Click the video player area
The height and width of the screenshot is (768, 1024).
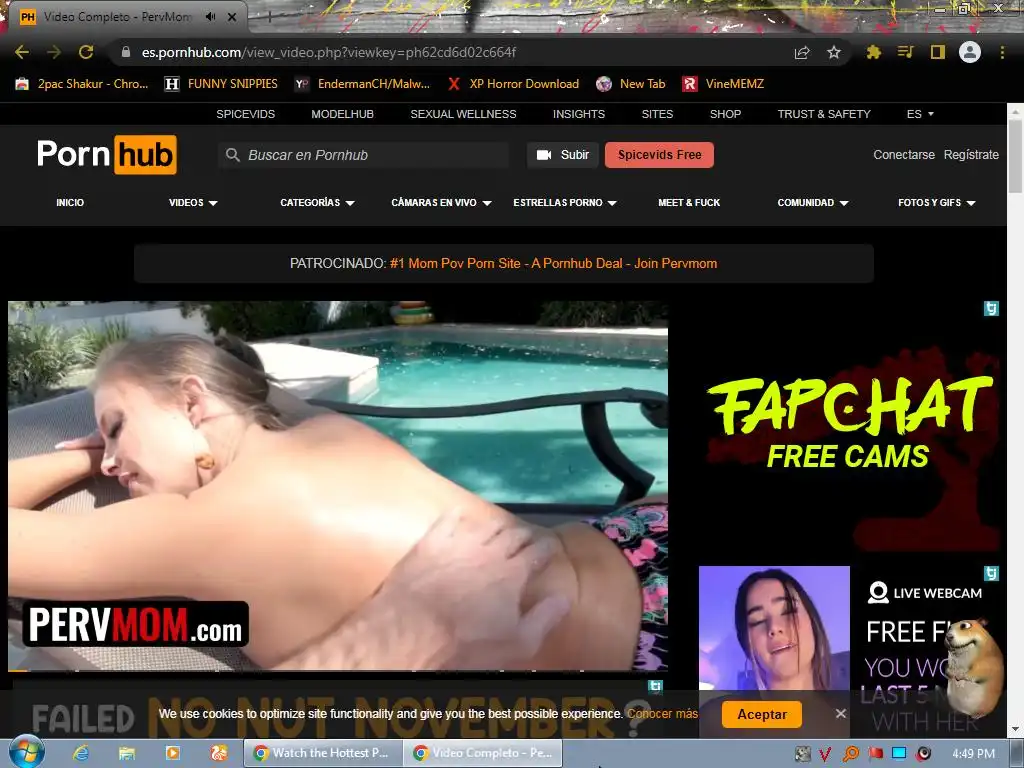click(x=338, y=486)
